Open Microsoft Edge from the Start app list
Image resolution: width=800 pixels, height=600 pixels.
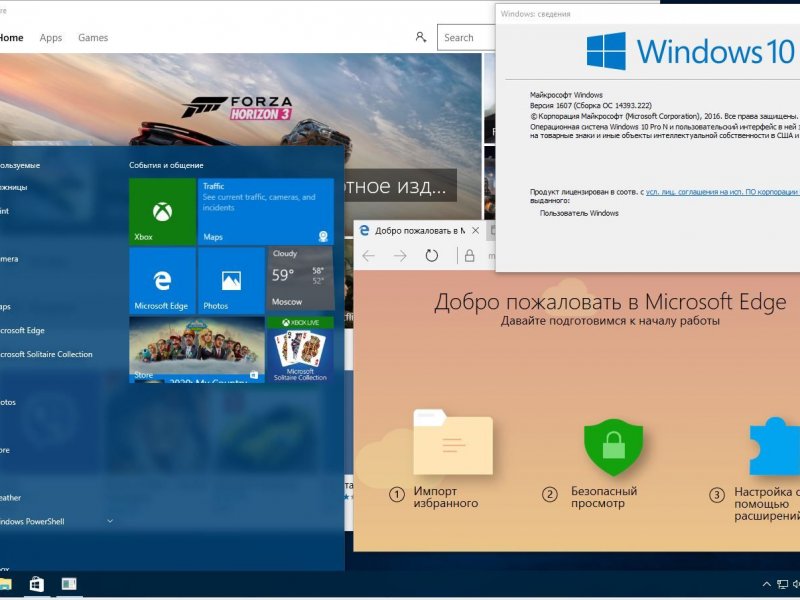22,330
